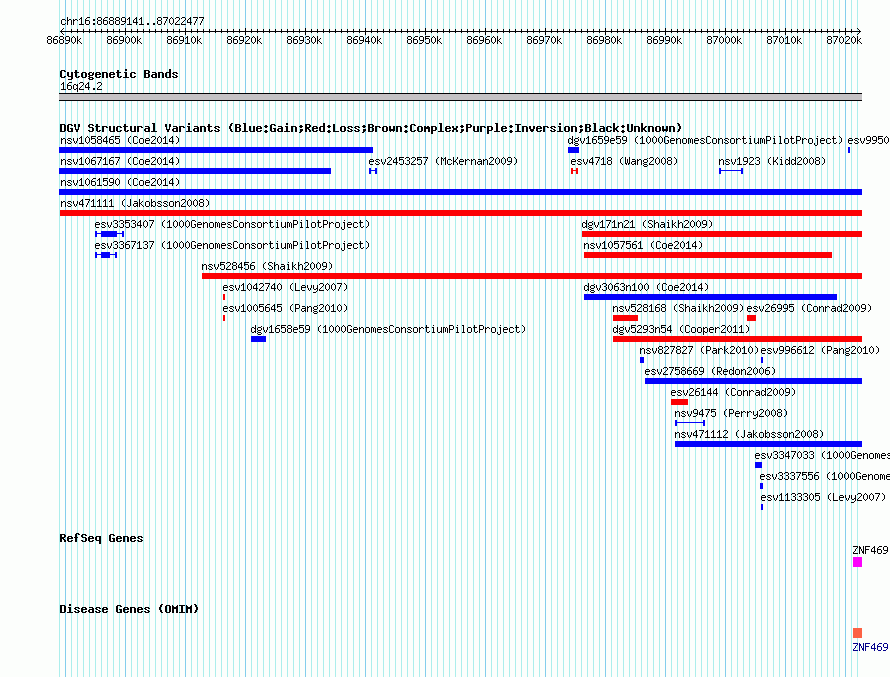Select the nsv528168 red block
This screenshot has height=677, width=890.
pos(625,318)
